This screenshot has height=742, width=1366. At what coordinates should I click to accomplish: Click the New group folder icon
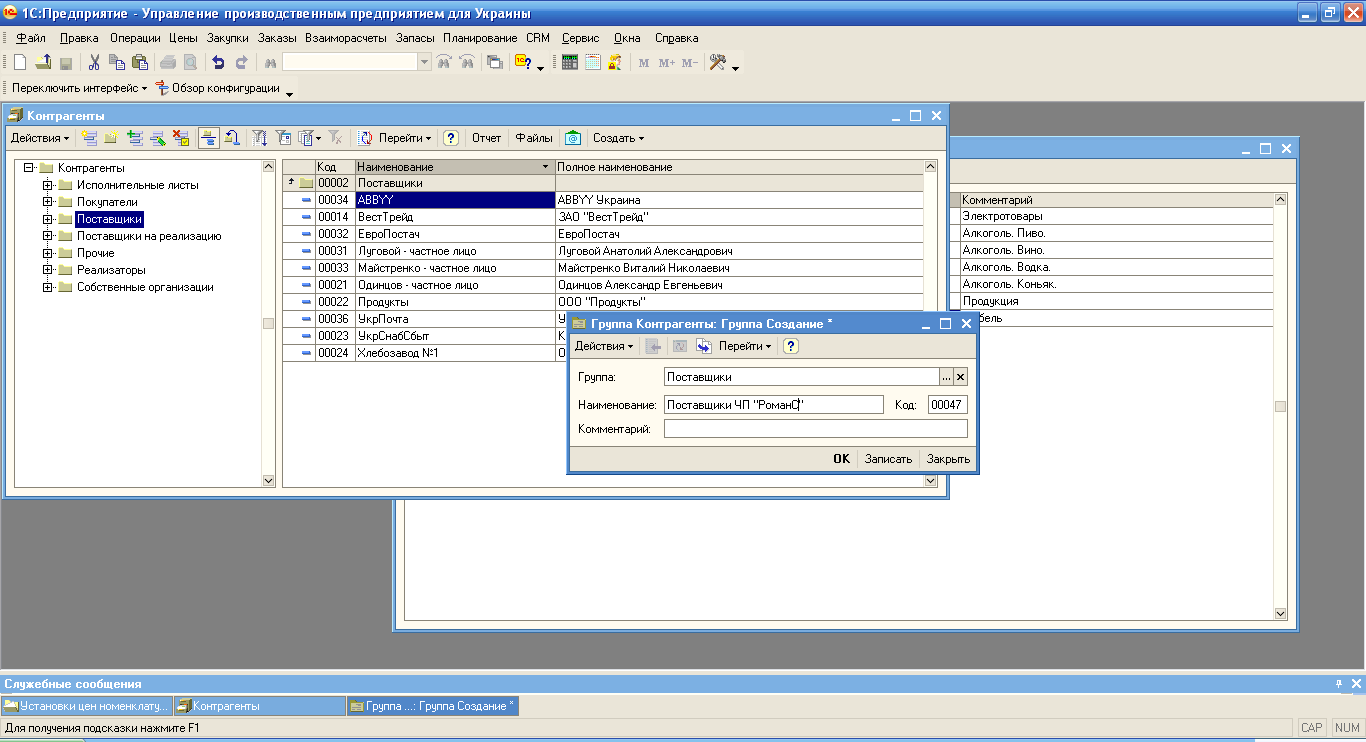112,138
